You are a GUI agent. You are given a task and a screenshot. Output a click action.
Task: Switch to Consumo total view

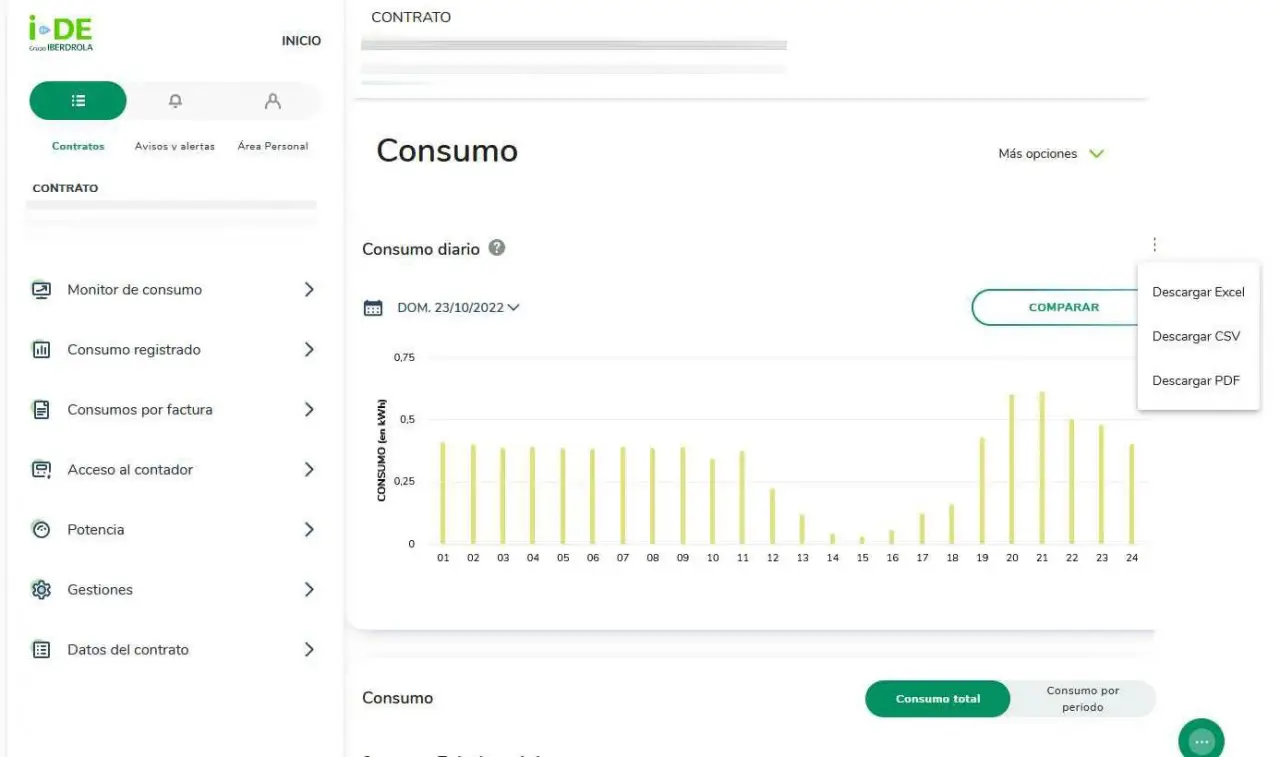tap(937, 699)
